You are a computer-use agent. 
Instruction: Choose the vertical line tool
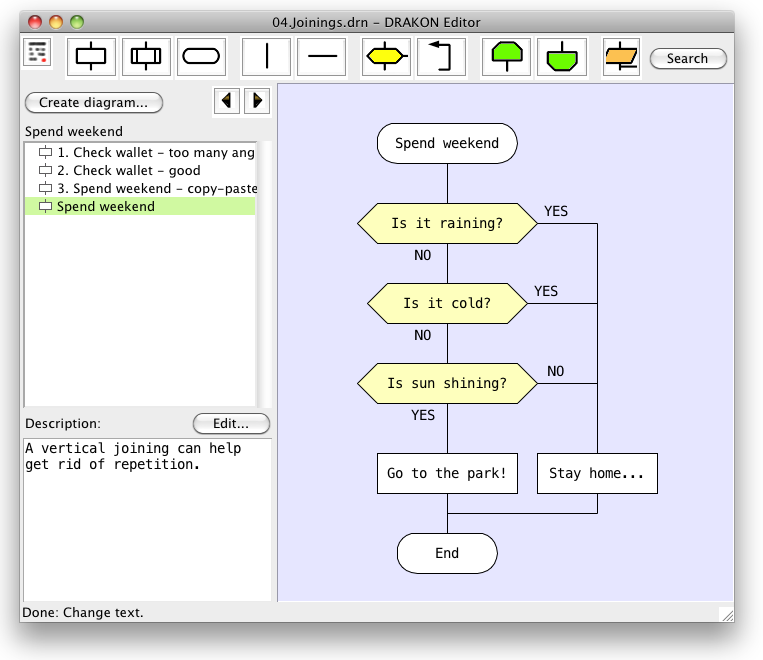[x=266, y=57]
